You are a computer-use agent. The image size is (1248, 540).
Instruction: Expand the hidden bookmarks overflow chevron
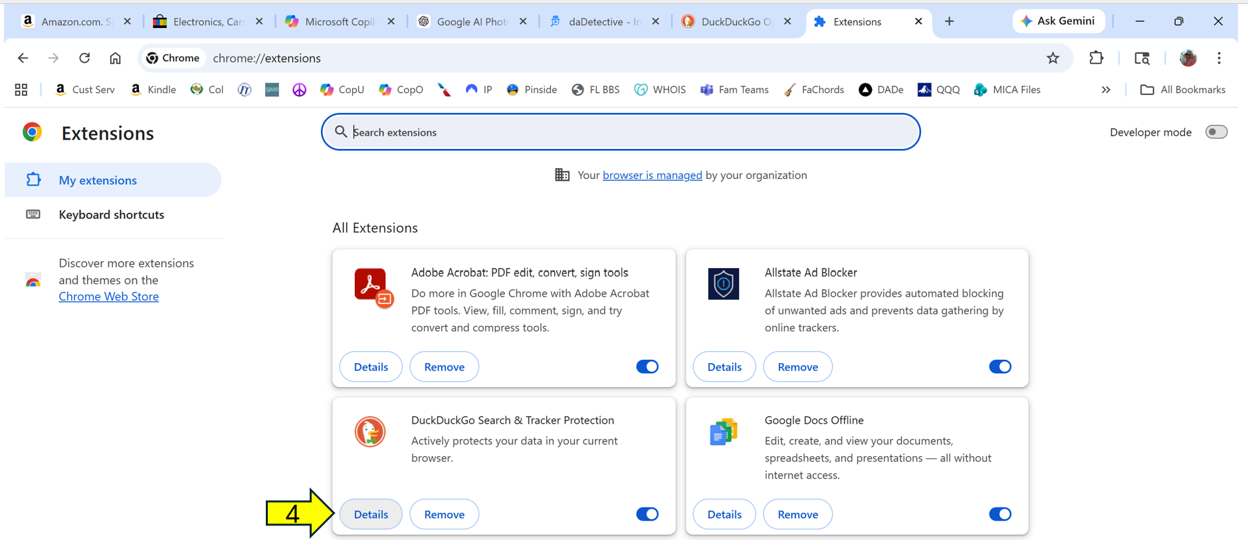(x=1106, y=90)
